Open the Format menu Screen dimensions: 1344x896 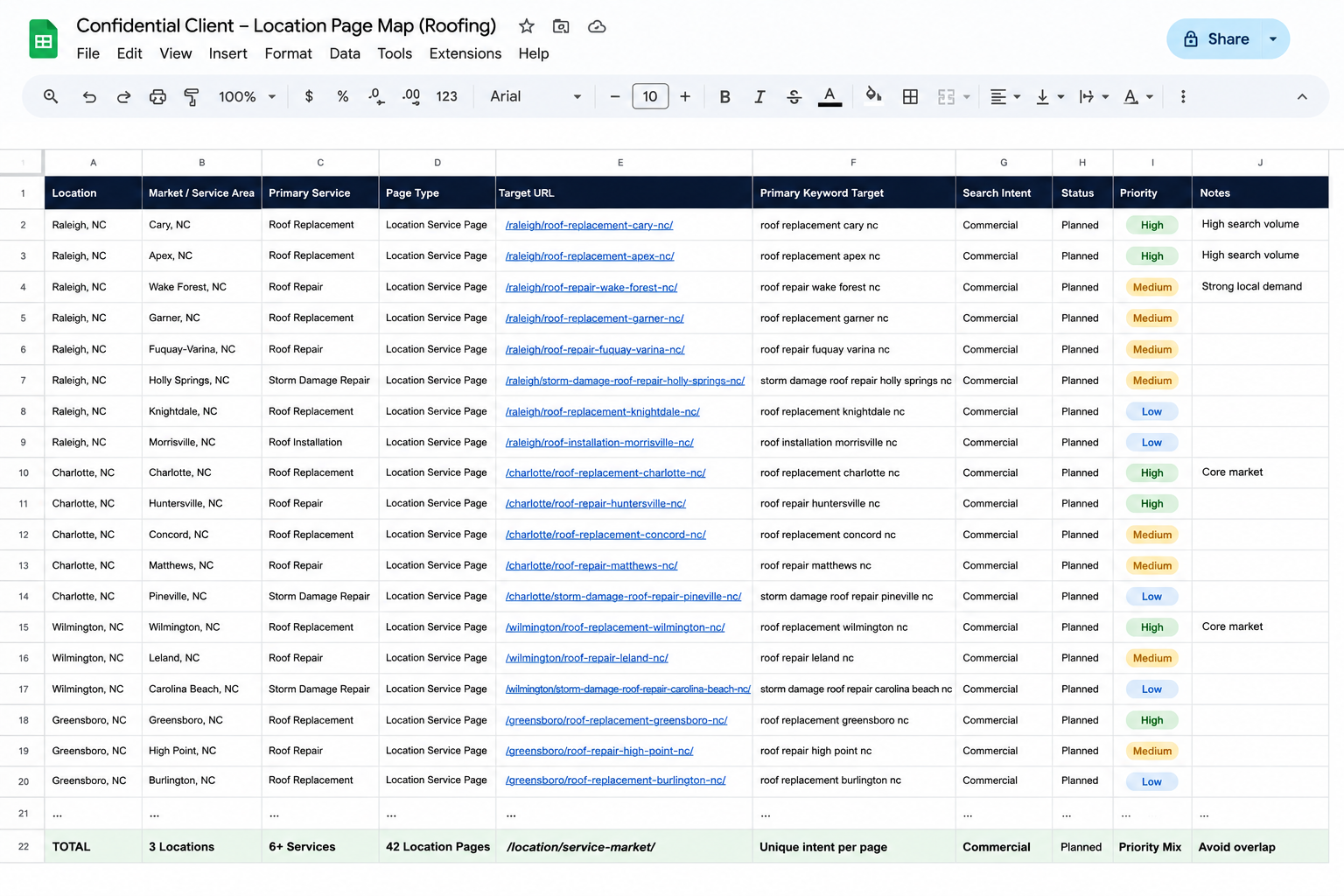tap(288, 53)
